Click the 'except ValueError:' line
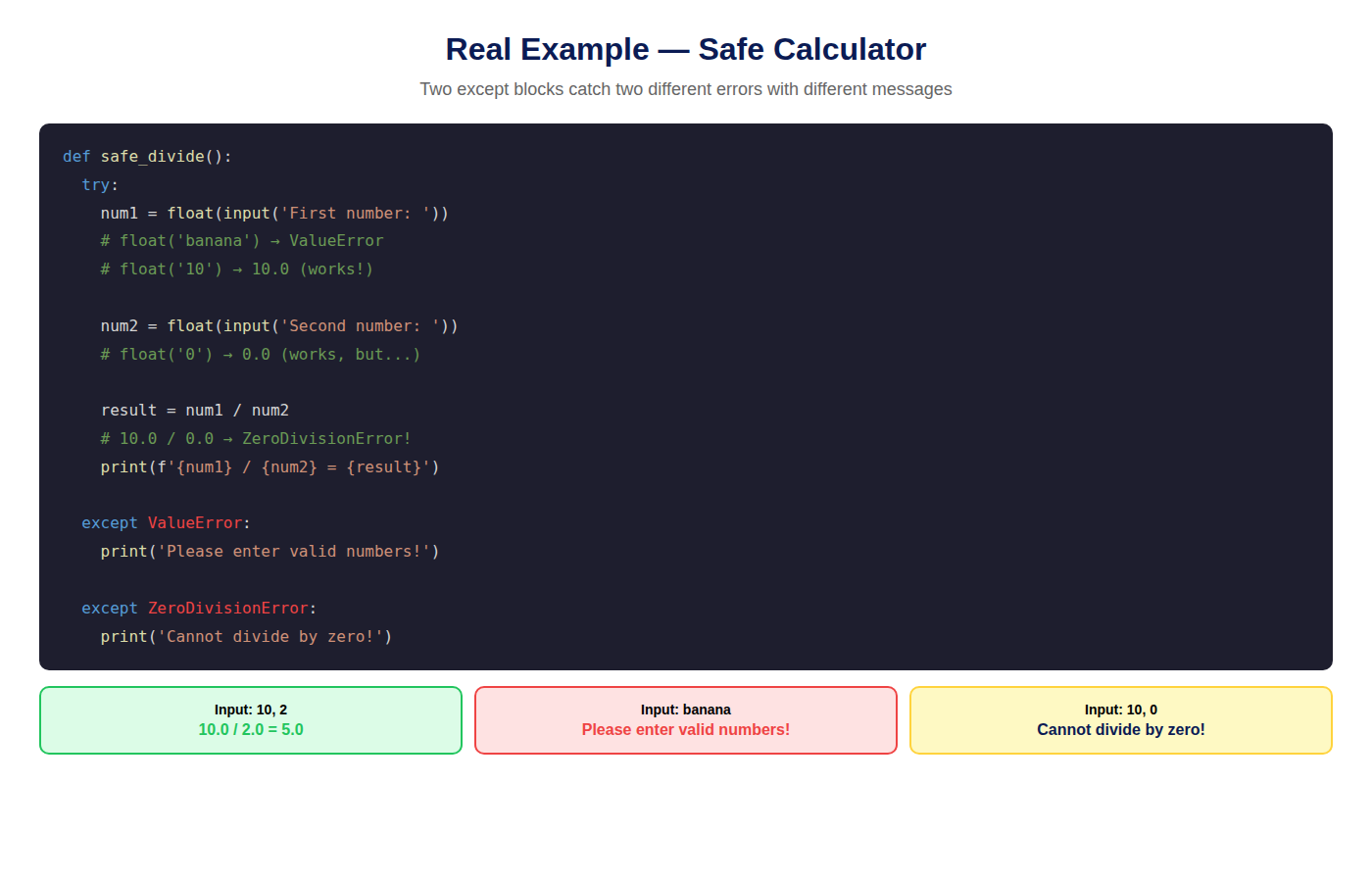Screen dimensions: 1372x882 (167, 523)
